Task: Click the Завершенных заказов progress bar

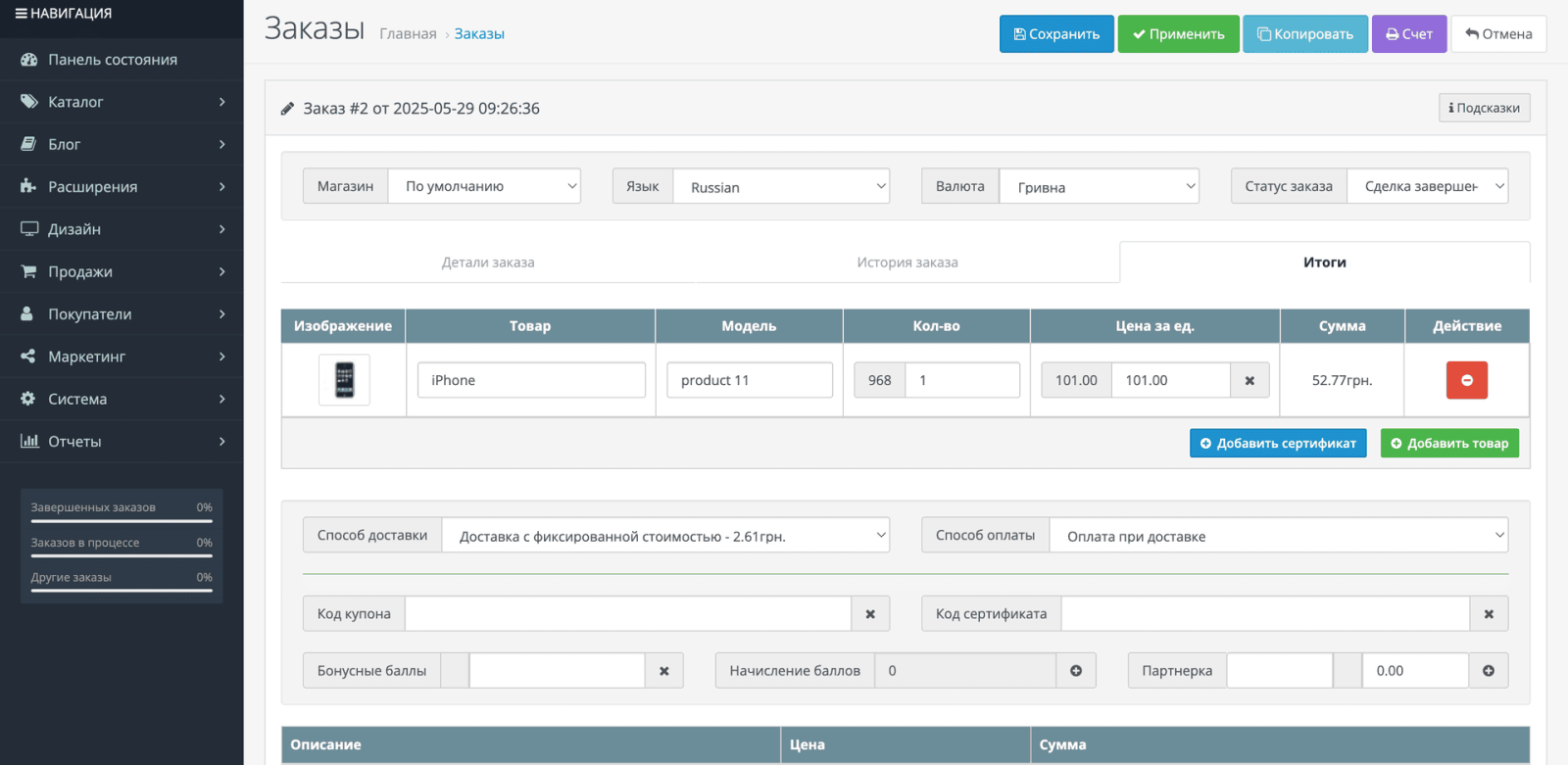Action: click(x=122, y=521)
